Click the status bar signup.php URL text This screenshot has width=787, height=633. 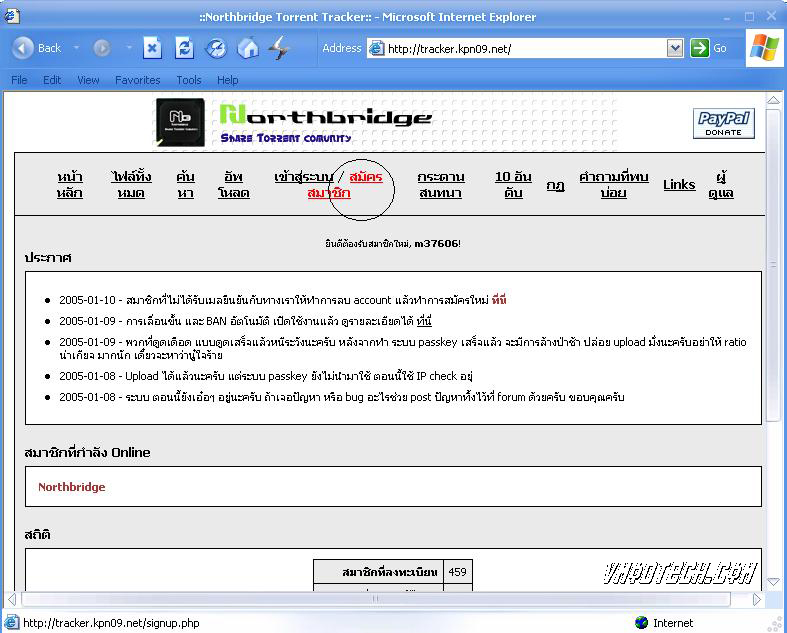click(x=111, y=623)
